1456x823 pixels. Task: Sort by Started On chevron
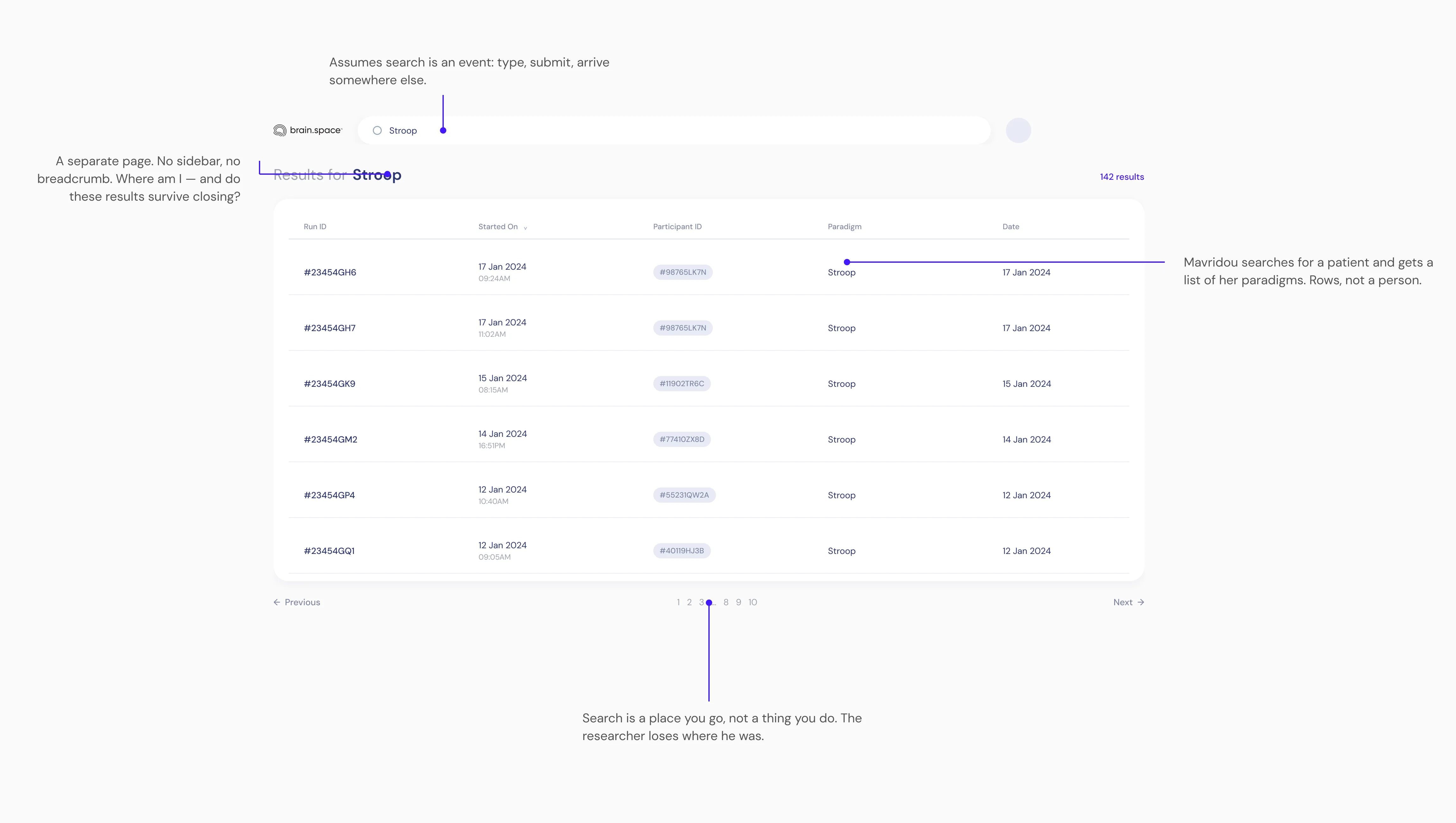(x=525, y=228)
